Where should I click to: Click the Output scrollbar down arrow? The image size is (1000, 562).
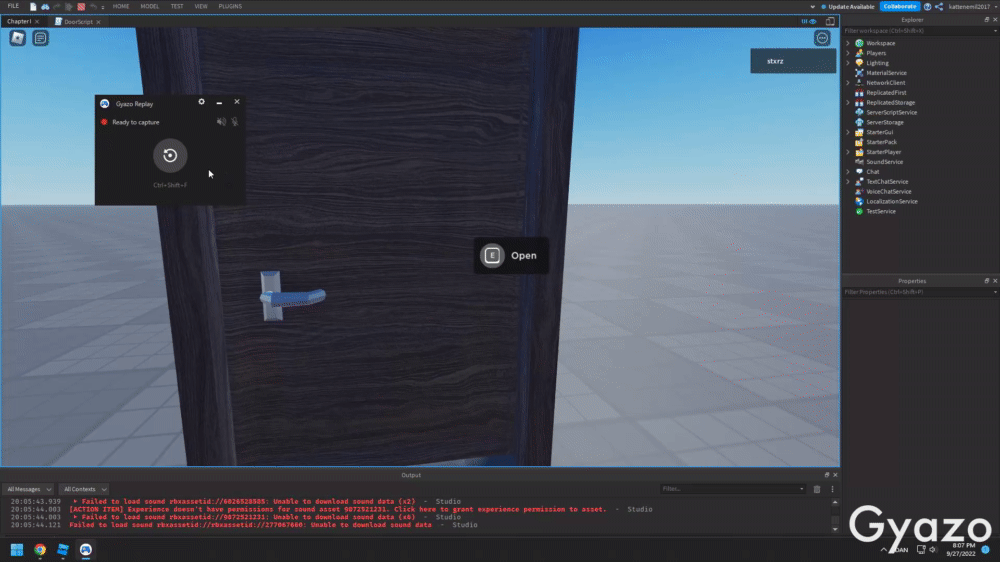coord(835,529)
